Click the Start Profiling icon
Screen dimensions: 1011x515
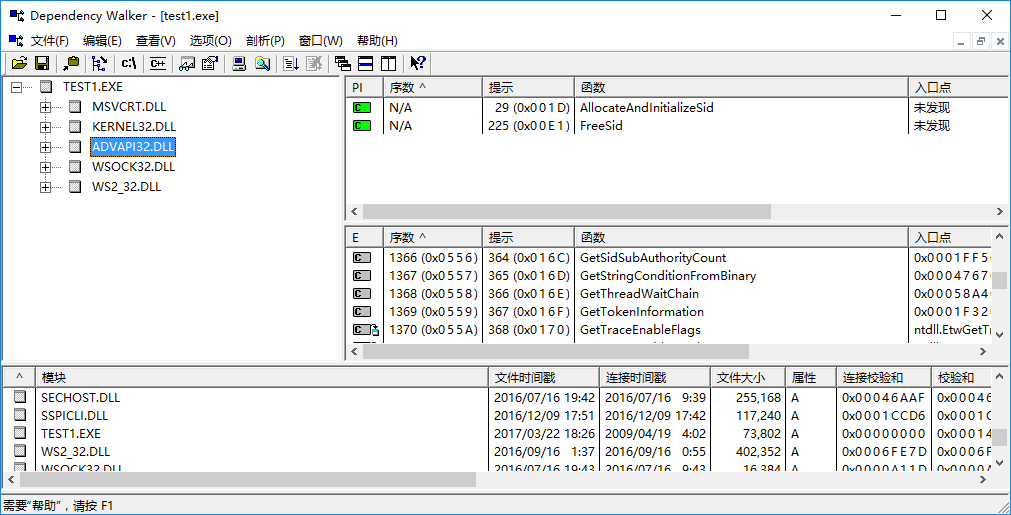[x=291, y=63]
